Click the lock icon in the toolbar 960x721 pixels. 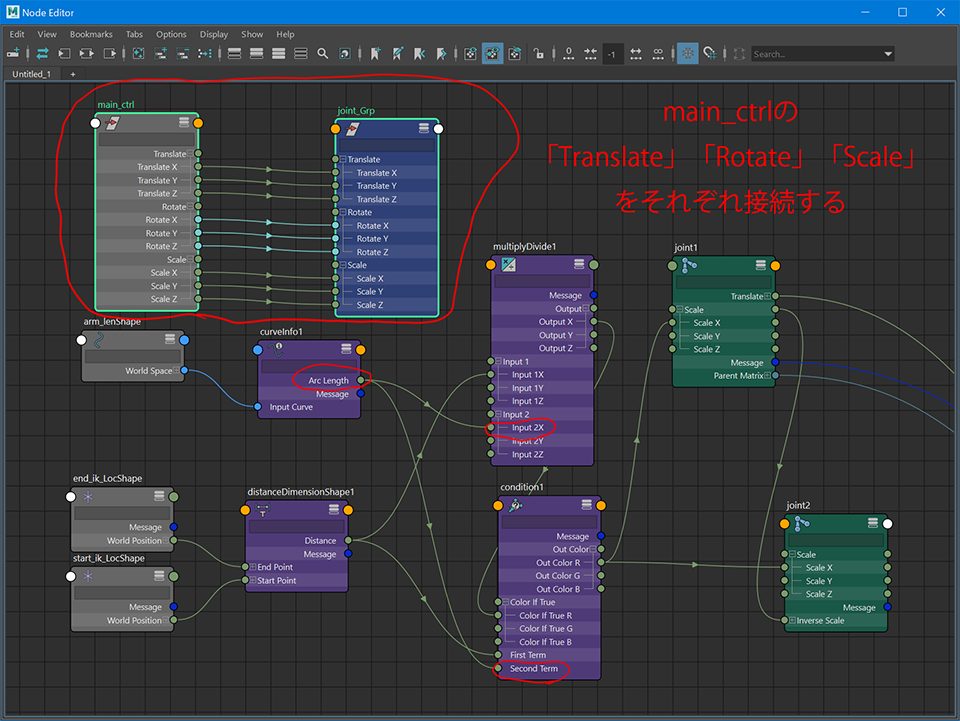pos(539,54)
